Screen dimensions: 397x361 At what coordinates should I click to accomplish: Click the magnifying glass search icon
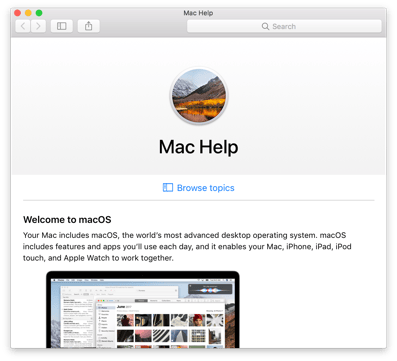pyautogui.click(x=265, y=26)
